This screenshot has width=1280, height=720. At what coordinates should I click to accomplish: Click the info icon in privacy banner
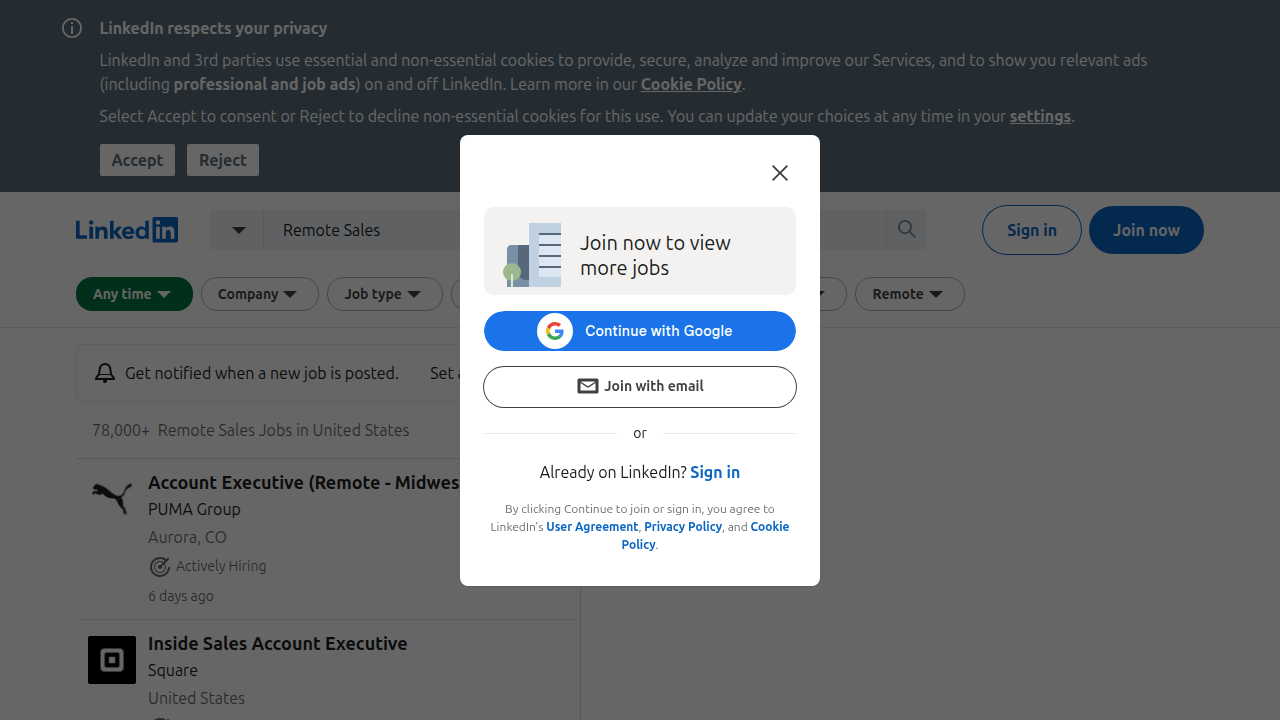[x=72, y=28]
